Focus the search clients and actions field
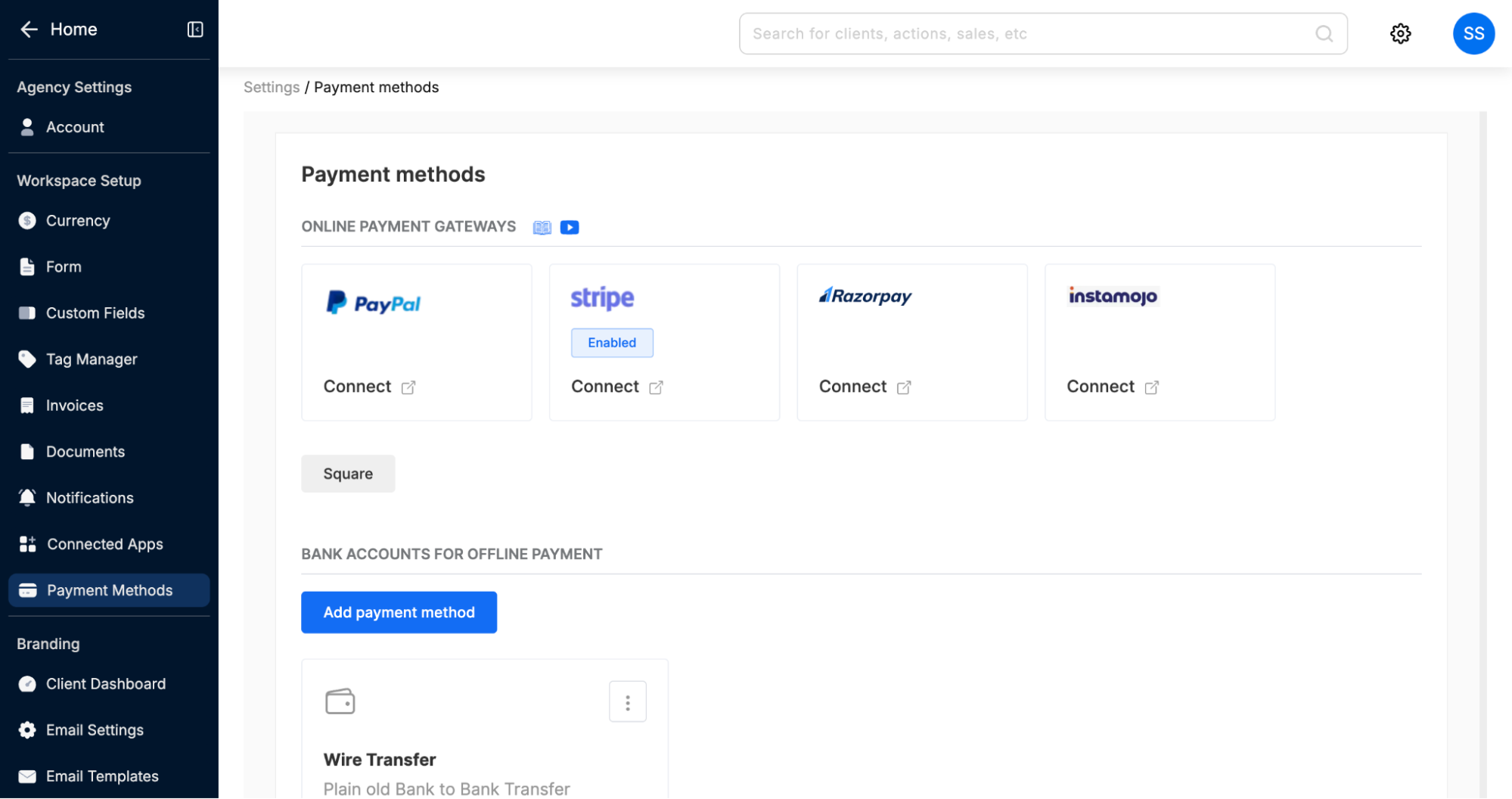 pos(1043,33)
